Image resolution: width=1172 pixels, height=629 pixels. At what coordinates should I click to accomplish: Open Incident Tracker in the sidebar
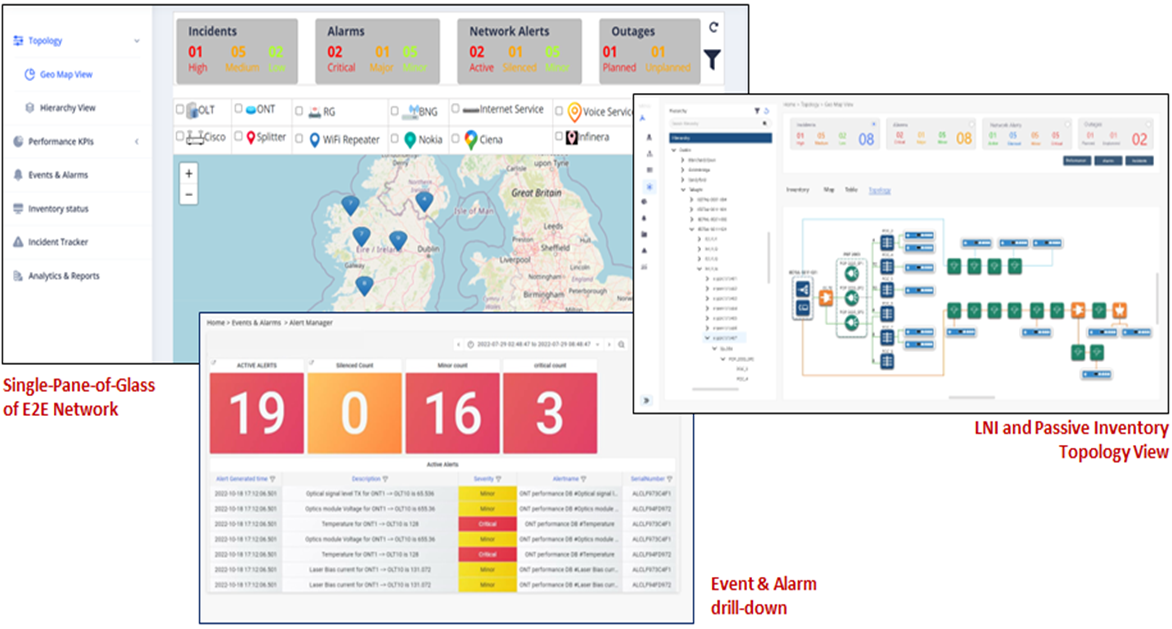(x=58, y=242)
